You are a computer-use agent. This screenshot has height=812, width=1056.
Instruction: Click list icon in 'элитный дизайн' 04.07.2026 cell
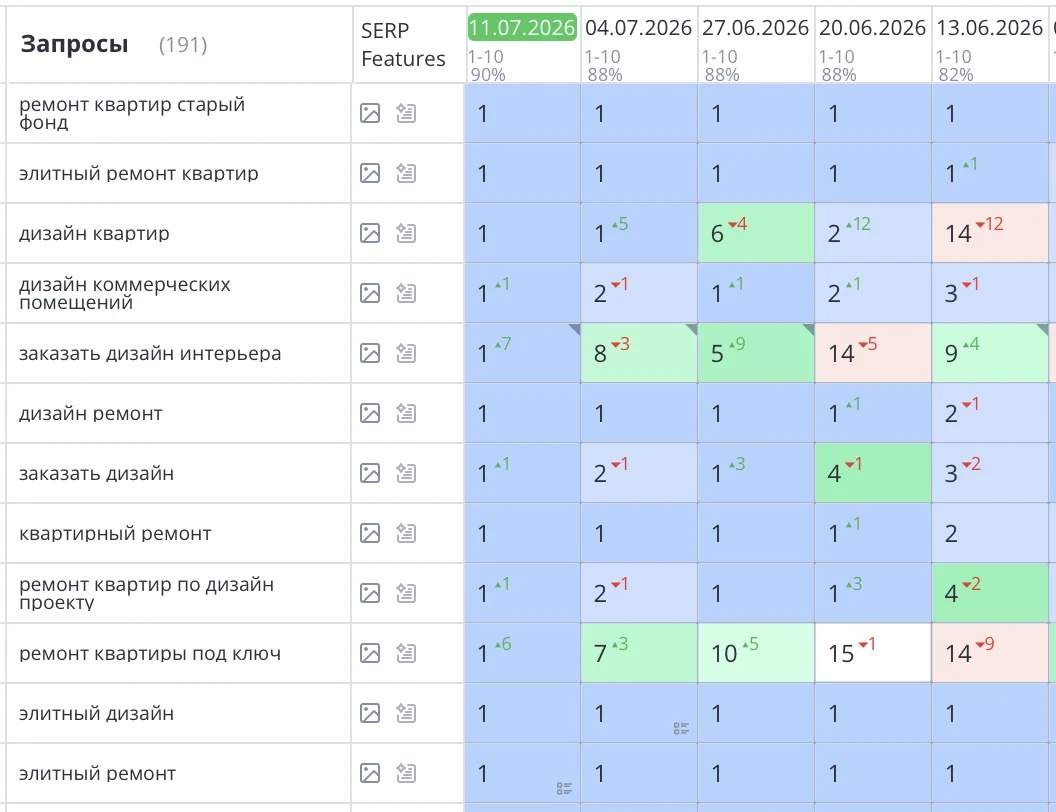click(681, 729)
